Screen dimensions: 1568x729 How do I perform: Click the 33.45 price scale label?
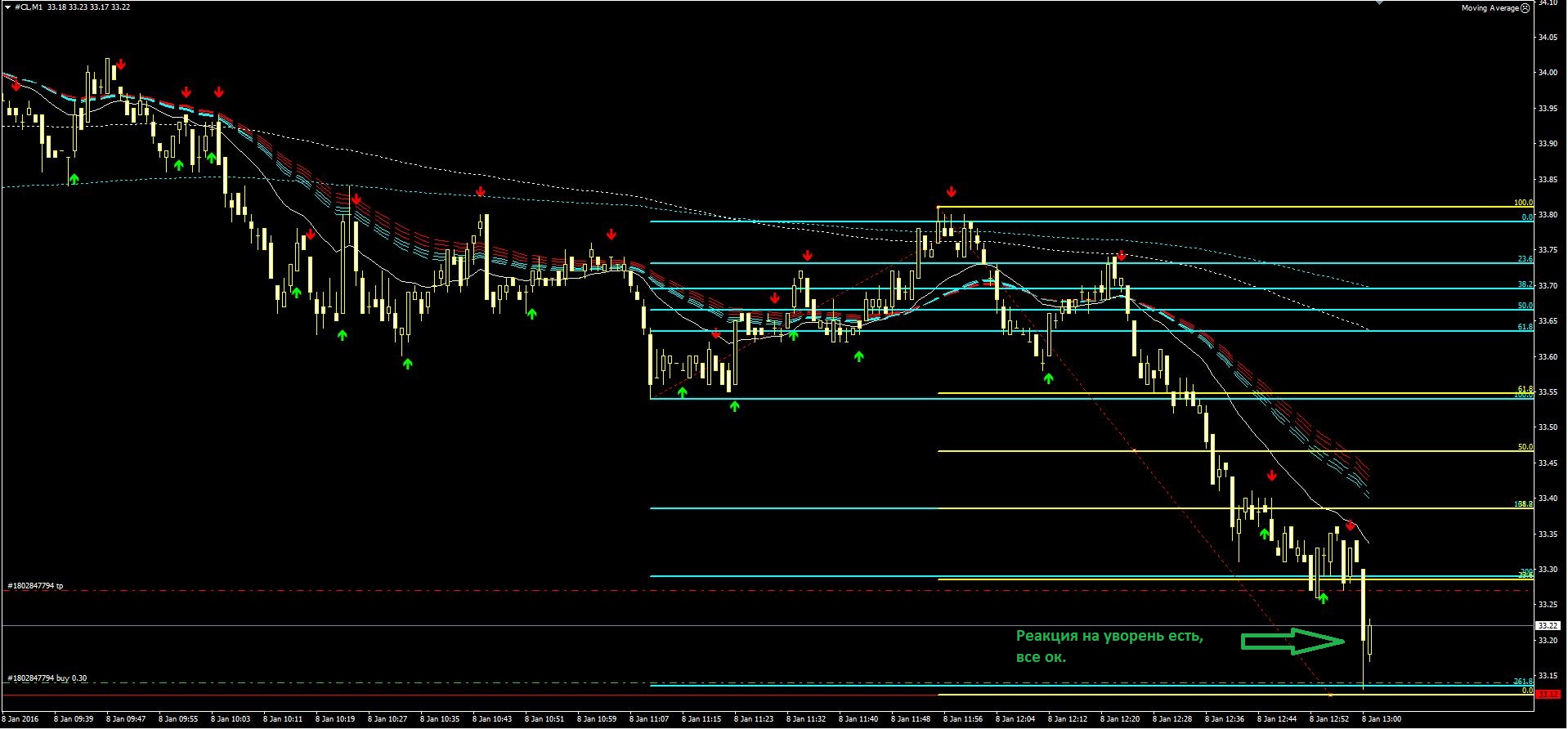point(1548,463)
